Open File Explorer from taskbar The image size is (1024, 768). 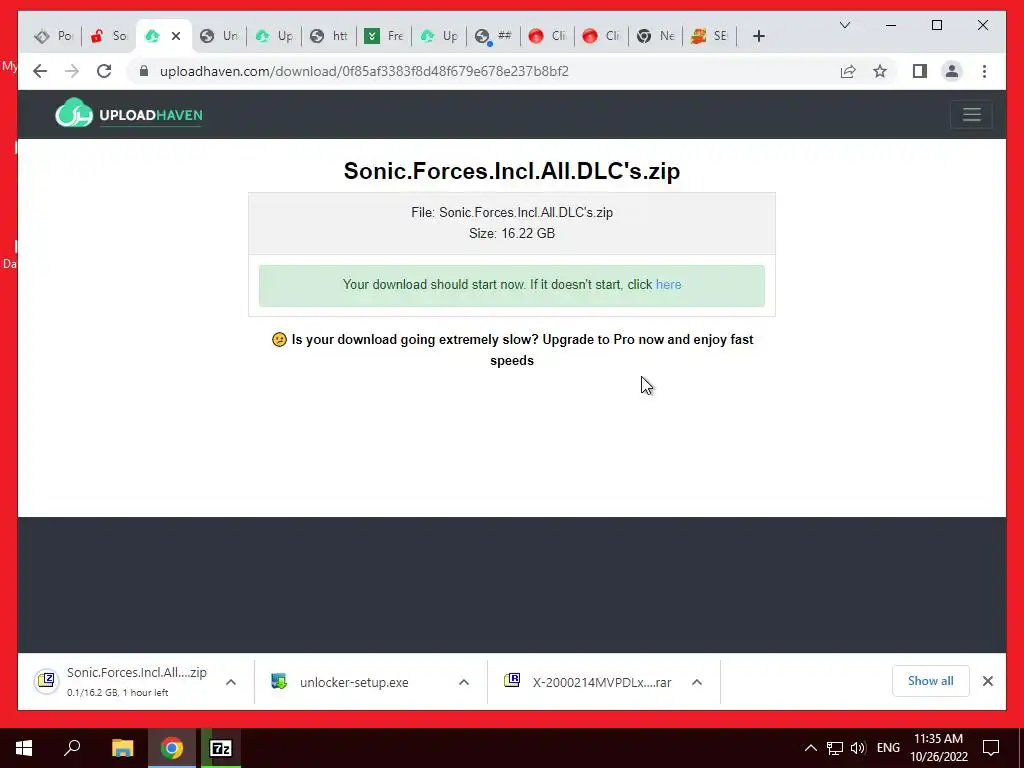pyautogui.click(x=122, y=748)
